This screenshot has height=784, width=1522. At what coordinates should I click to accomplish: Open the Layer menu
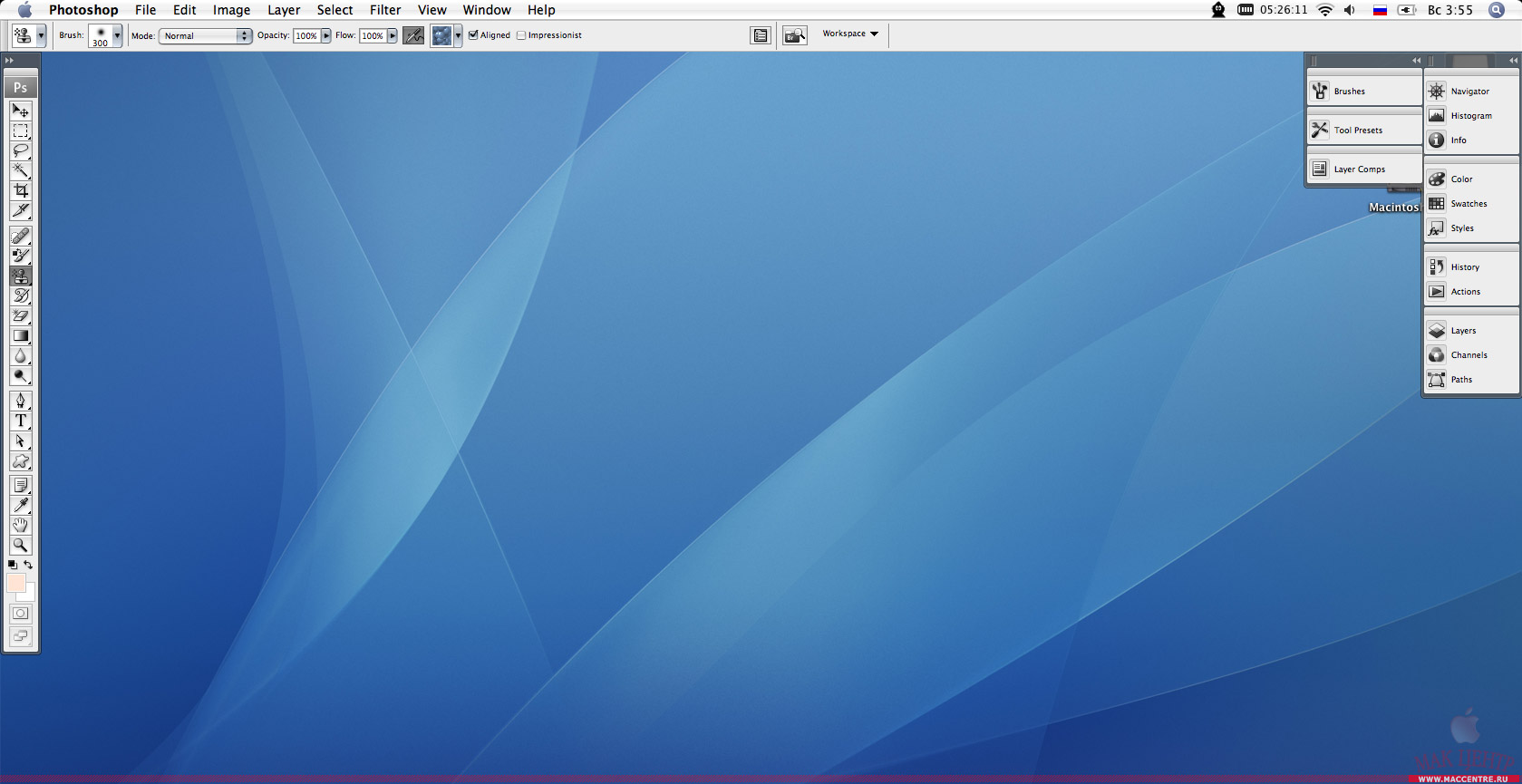point(284,10)
